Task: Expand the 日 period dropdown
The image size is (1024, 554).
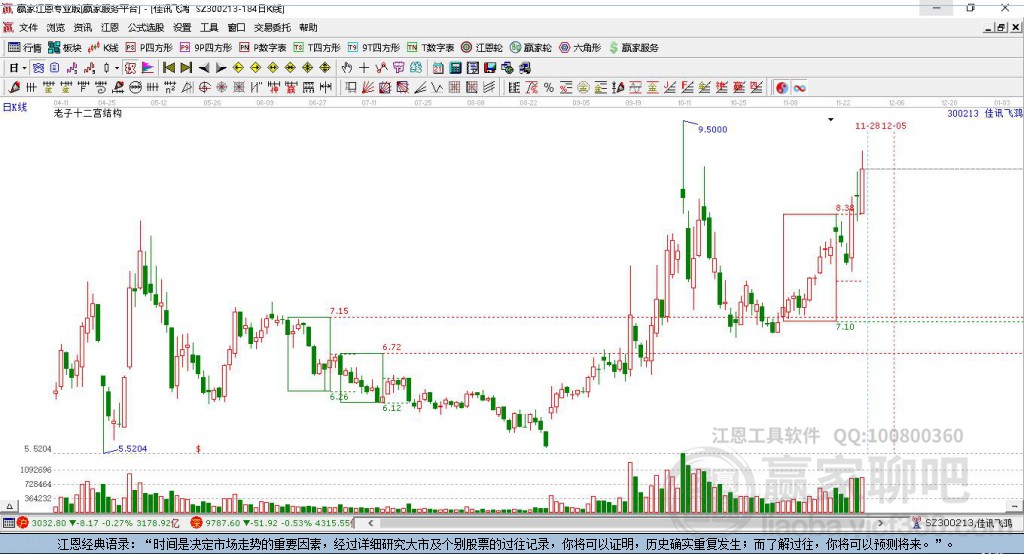Action: pyautogui.click(x=24, y=68)
